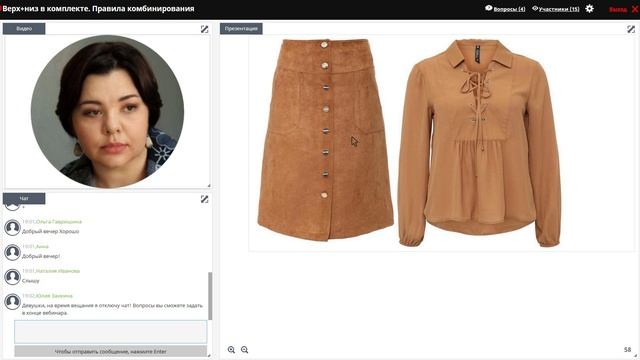Viewport: 640px width, 360px height.
Task: Click avatar next to the 'Слышу' message
Action: click(12, 277)
